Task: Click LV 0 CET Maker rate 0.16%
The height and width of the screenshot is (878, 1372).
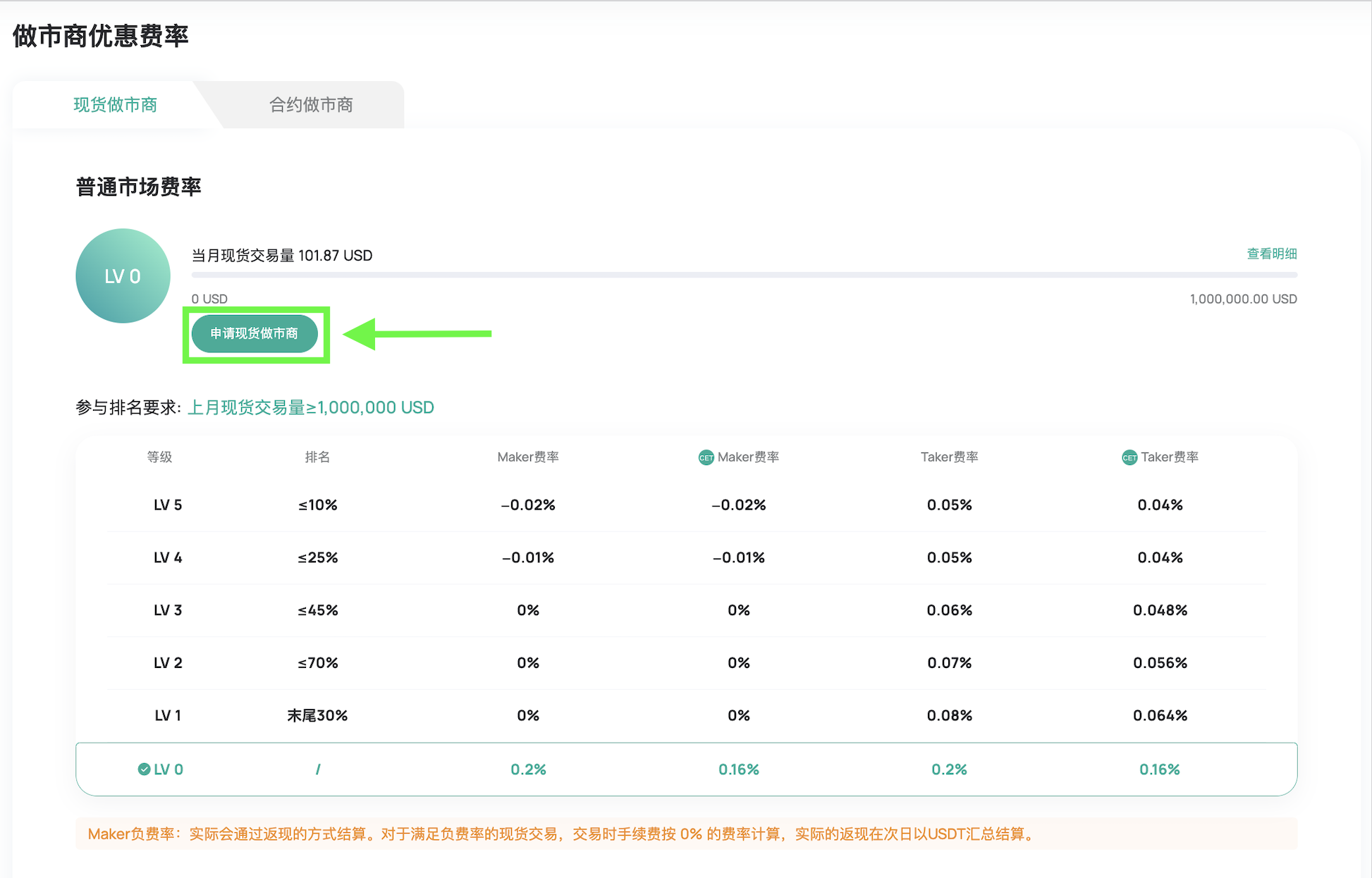Action: (x=739, y=769)
